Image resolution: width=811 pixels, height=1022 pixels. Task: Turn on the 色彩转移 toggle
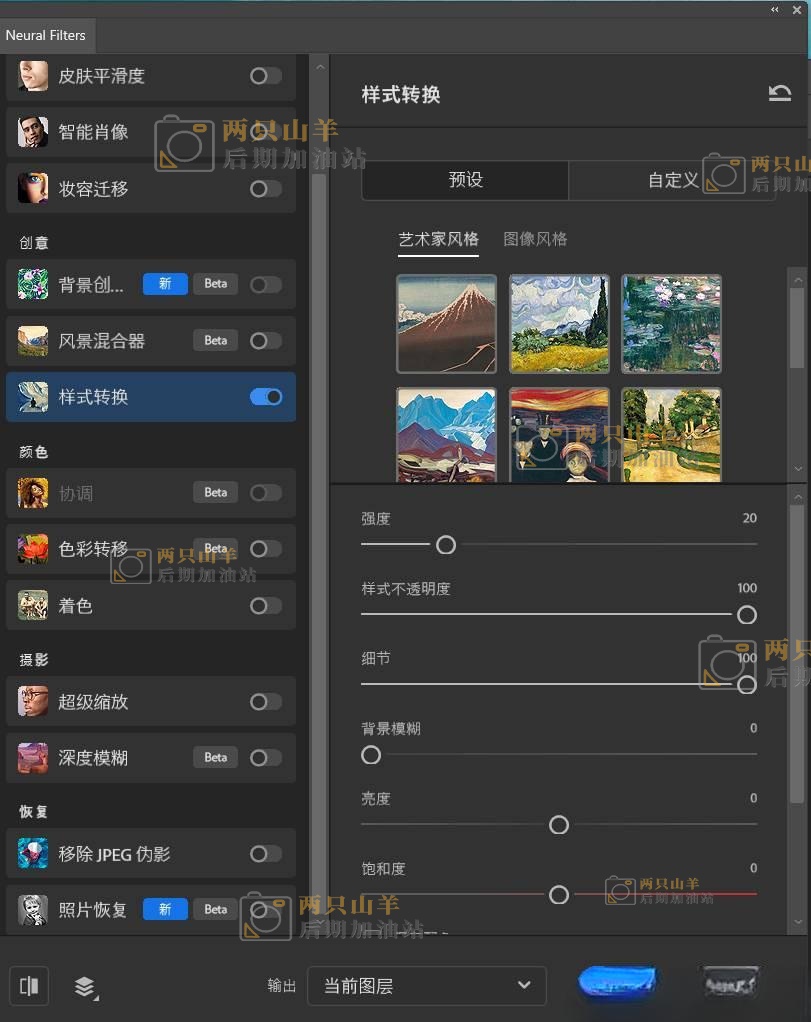tap(266, 549)
